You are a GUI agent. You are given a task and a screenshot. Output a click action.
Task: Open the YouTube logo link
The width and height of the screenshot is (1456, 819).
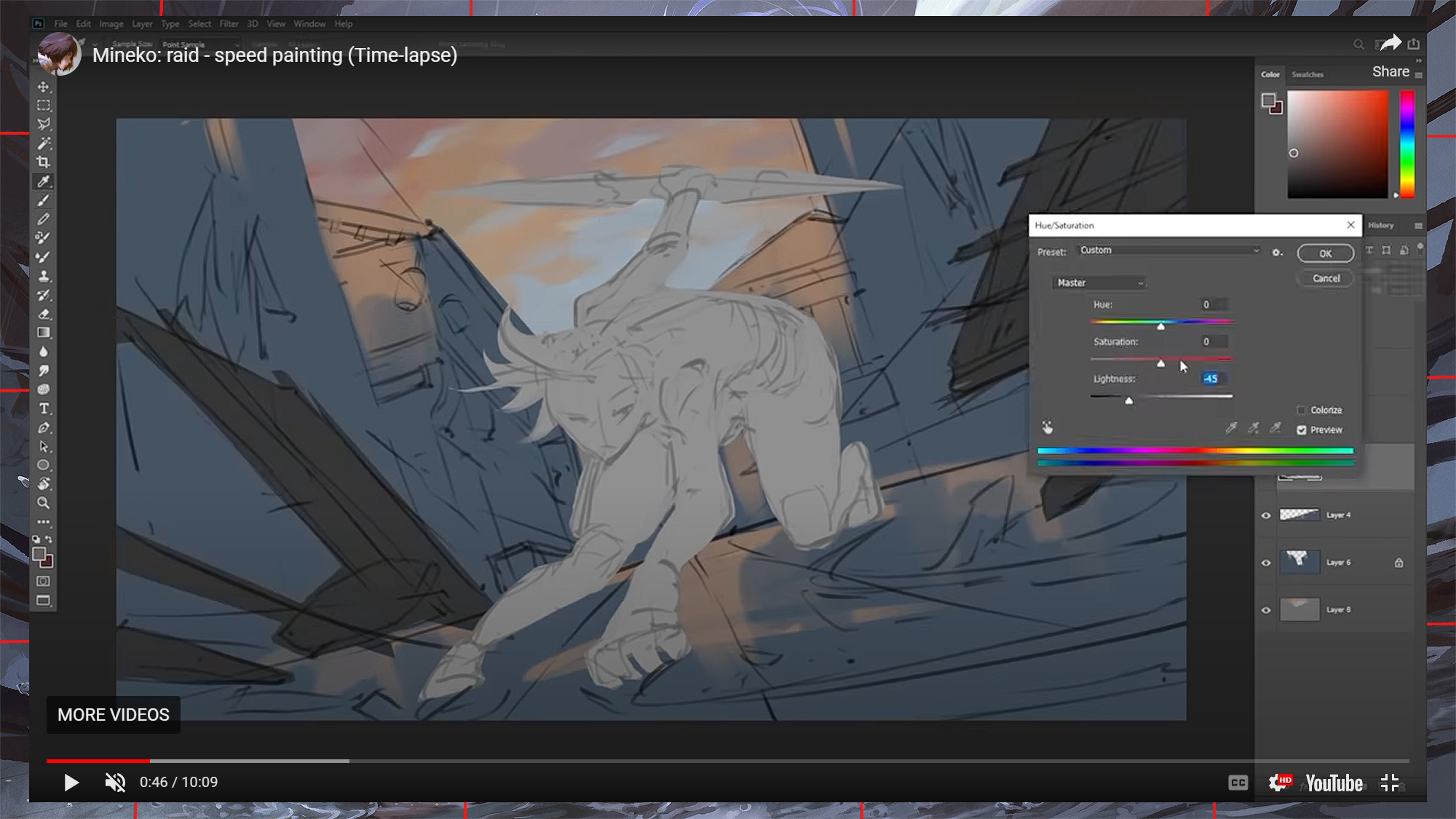(1334, 783)
